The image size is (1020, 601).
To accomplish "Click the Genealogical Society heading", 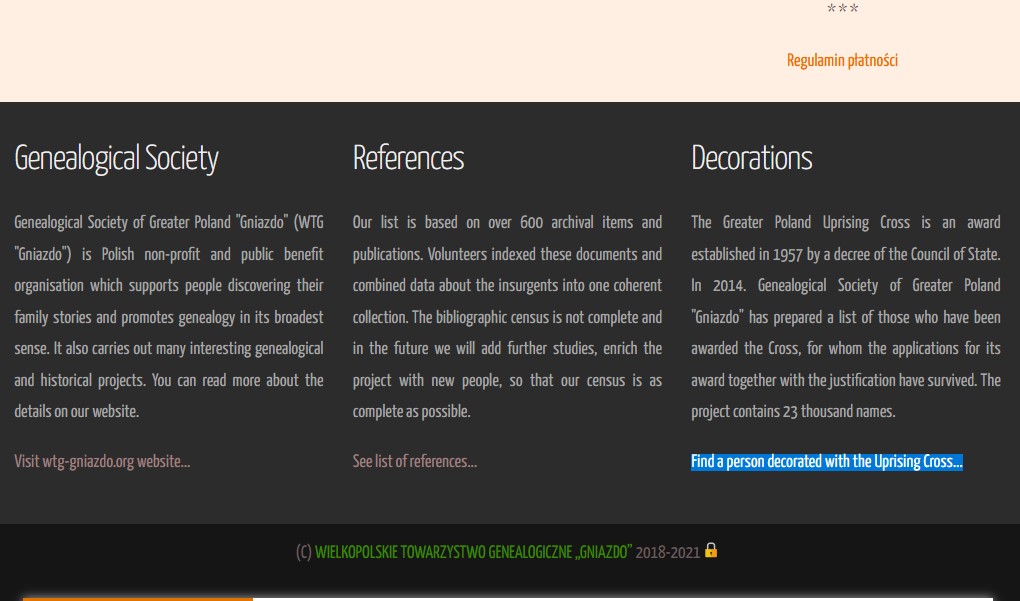I will point(116,159).
